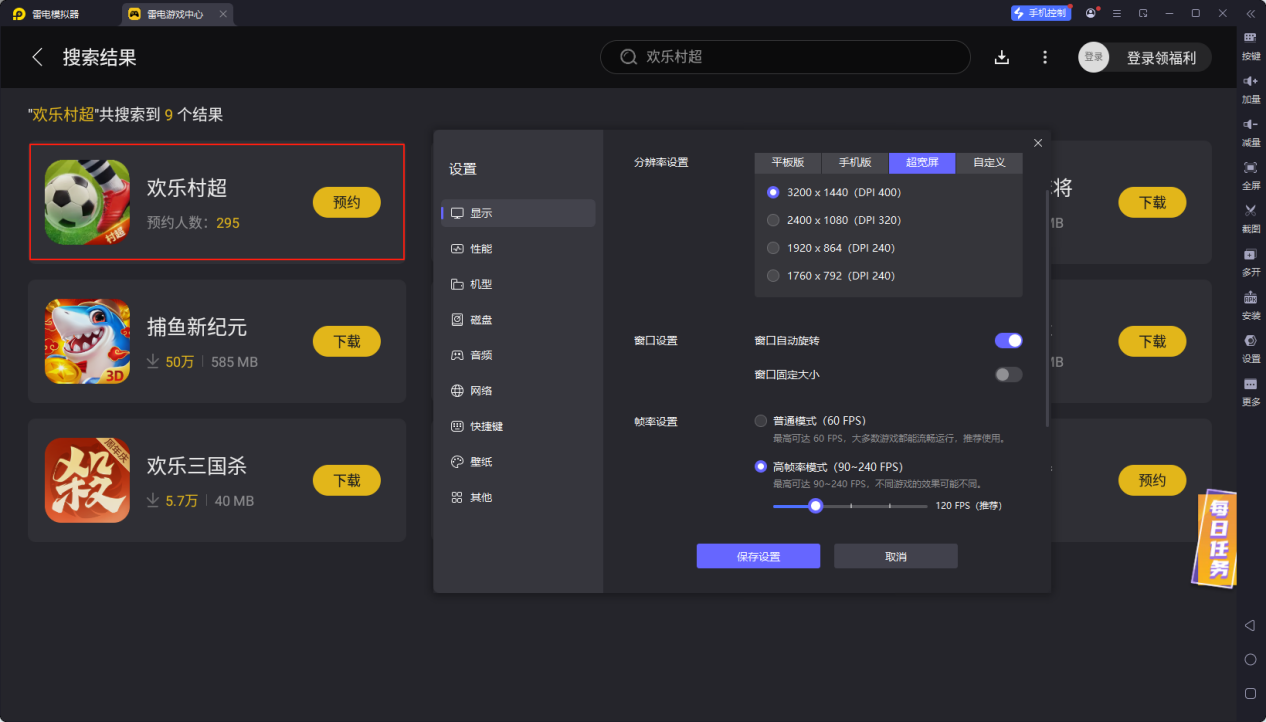Click the settings dialog vertical scrollbar
Viewport: 1266px width, 722px height.
point(1047,308)
